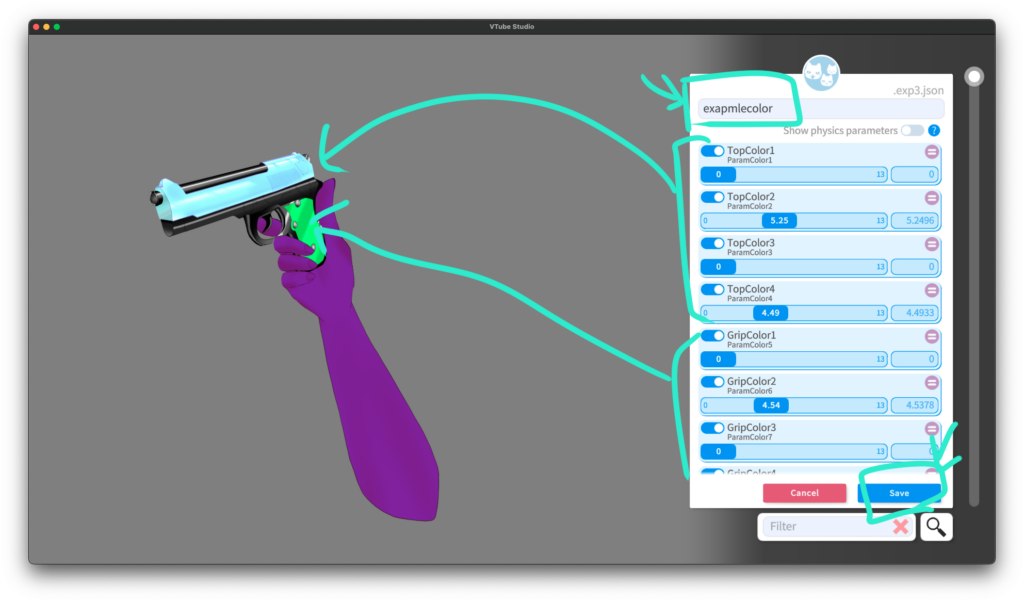Click the TopColor1 purple options icon
The width and height of the screenshot is (1024, 602).
point(931,152)
